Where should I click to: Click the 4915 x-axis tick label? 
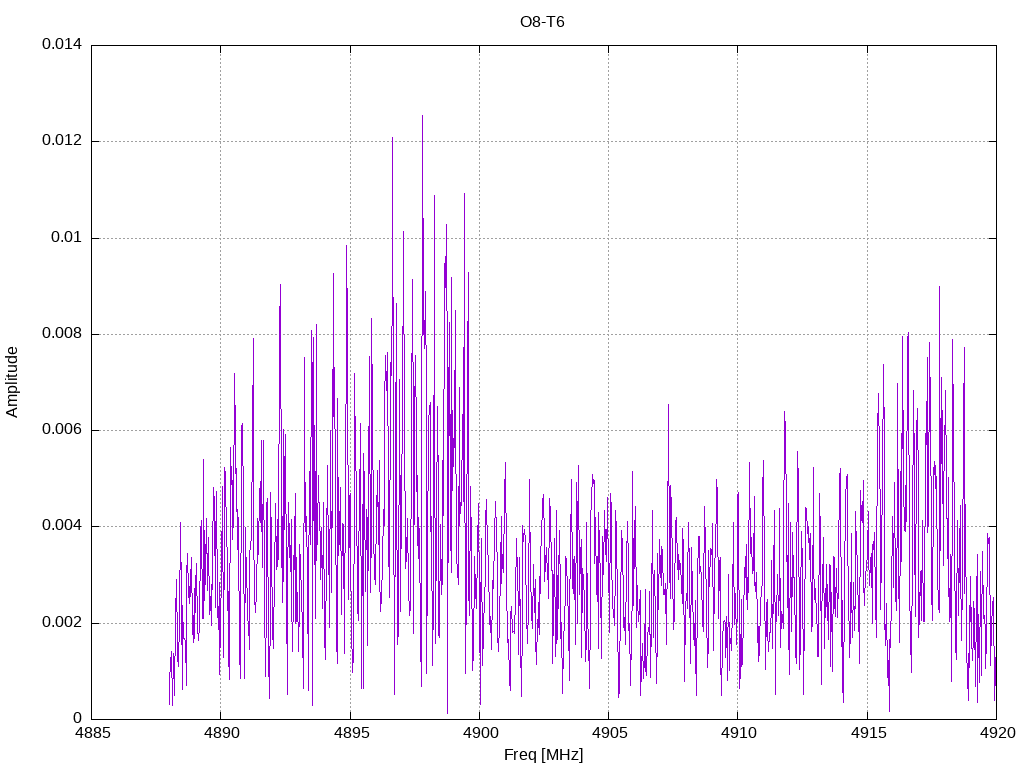pos(868,733)
